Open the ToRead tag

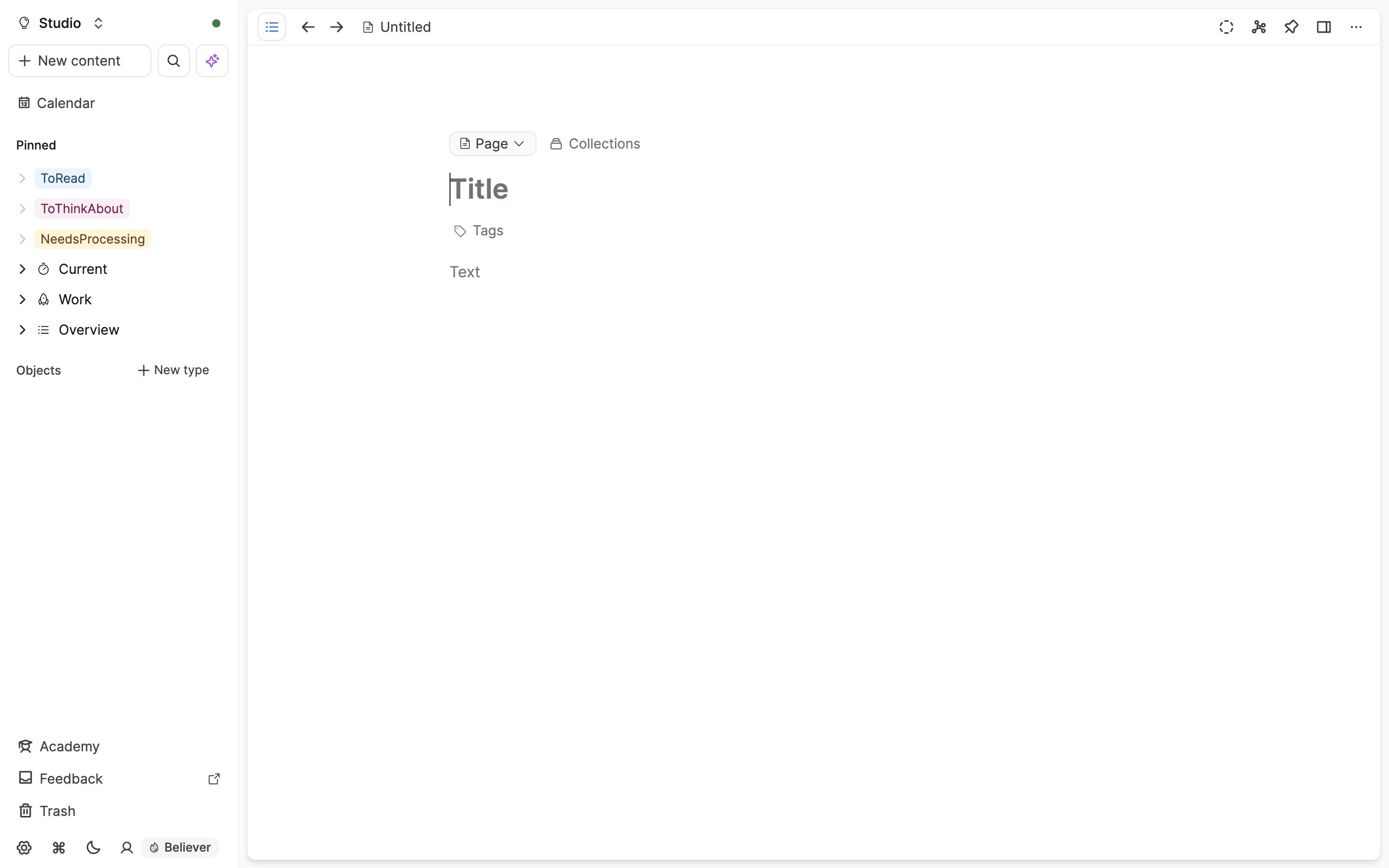63,178
